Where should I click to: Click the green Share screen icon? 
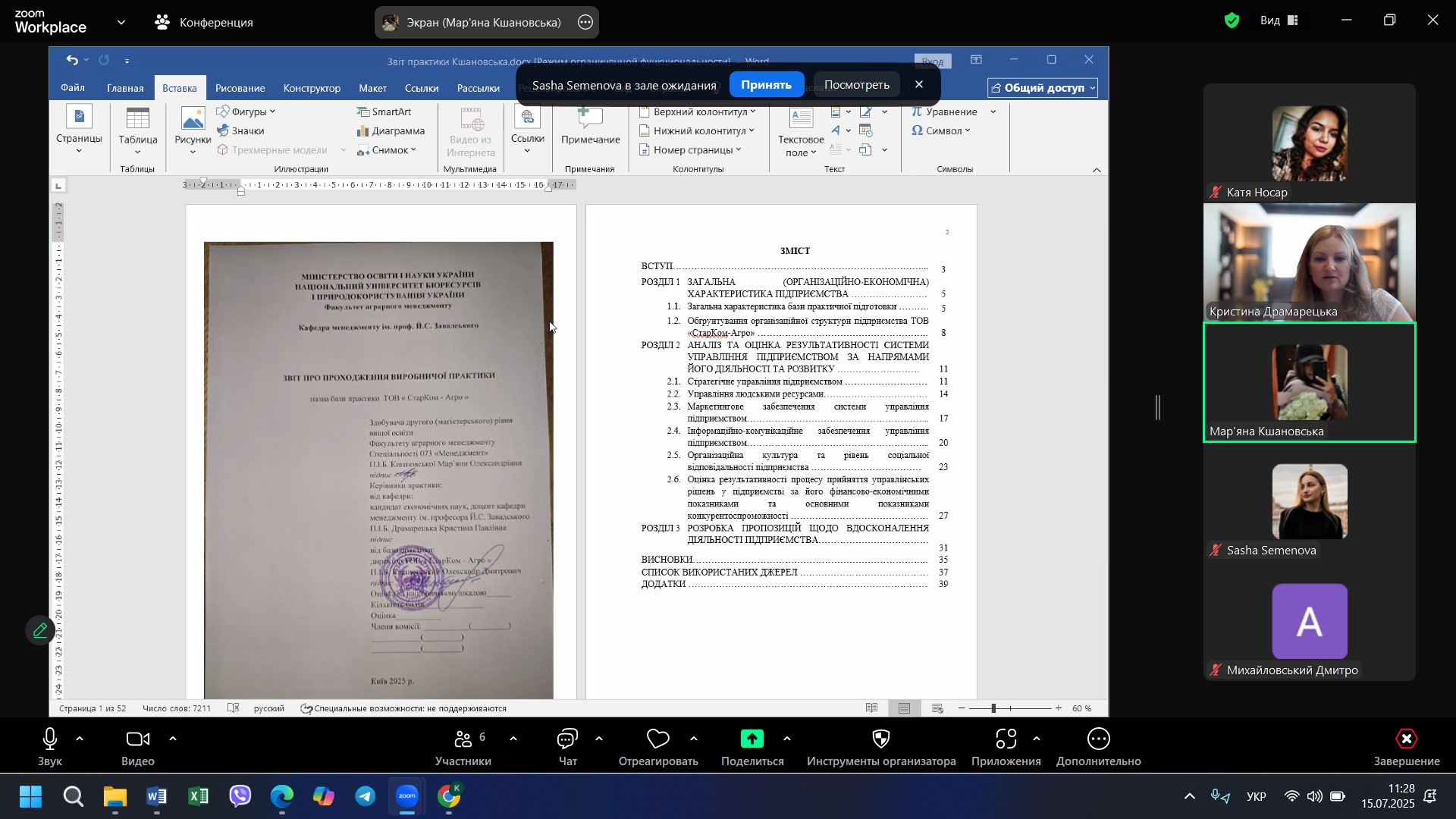(752, 739)
